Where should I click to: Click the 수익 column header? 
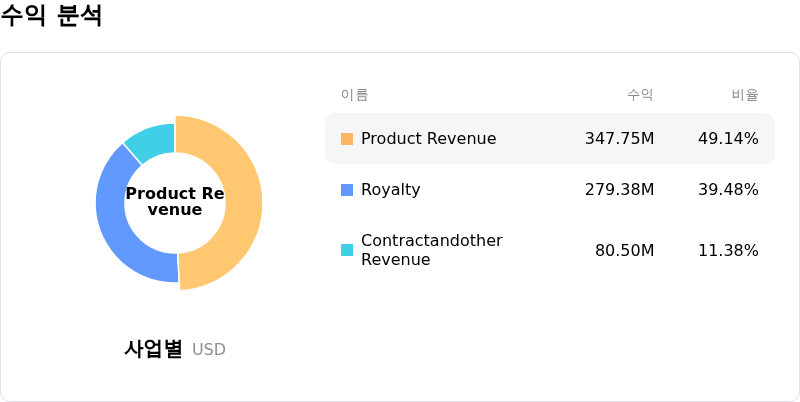coord(640,95)
